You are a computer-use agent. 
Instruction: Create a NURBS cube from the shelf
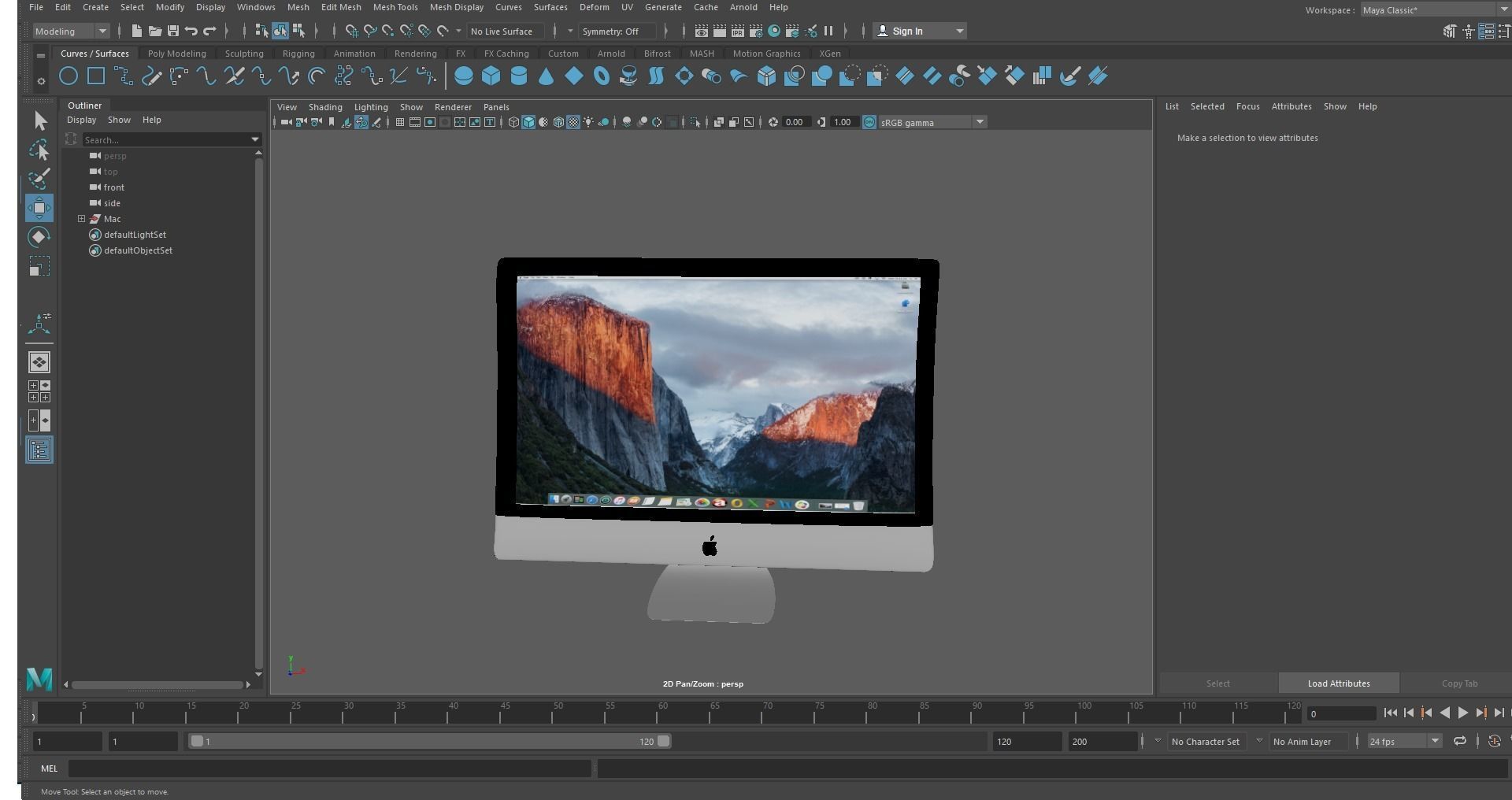pyautogui.click(x=491, y=76)
